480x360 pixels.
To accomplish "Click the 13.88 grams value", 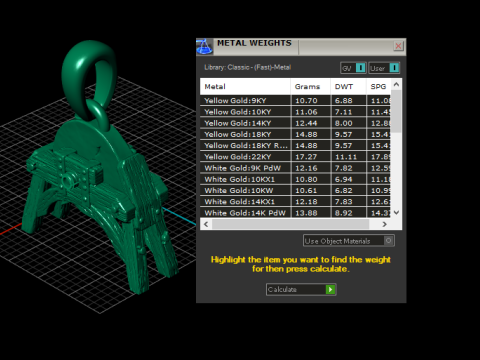I will tap(306, 213).
